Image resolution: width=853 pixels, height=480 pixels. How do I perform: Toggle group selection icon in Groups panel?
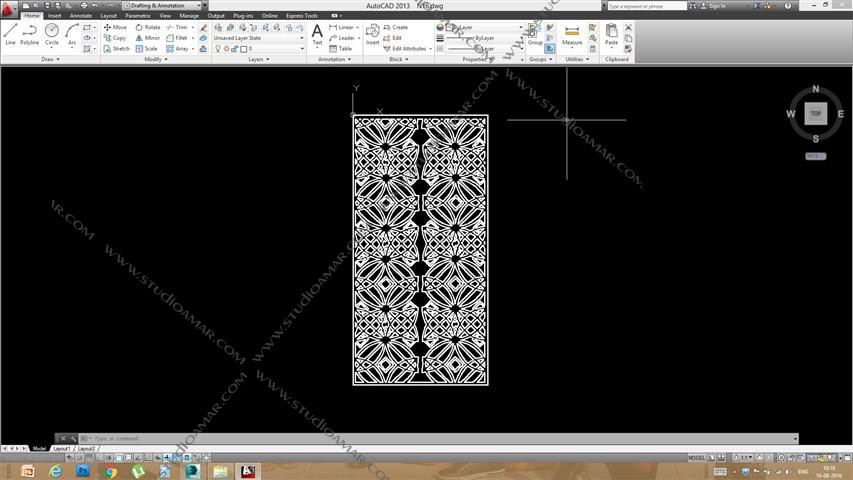click(x=549, y=48)
